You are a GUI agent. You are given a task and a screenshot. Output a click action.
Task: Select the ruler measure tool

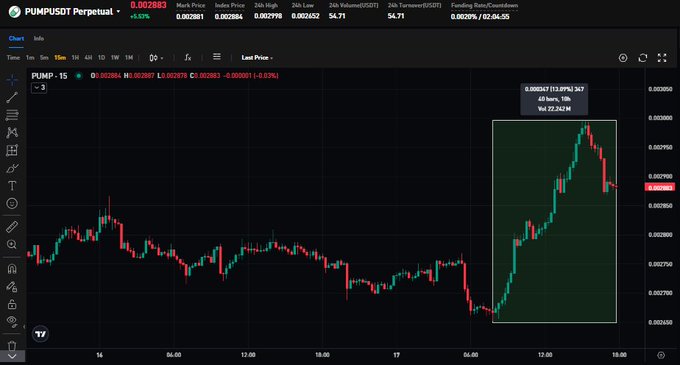coord(12,227)
